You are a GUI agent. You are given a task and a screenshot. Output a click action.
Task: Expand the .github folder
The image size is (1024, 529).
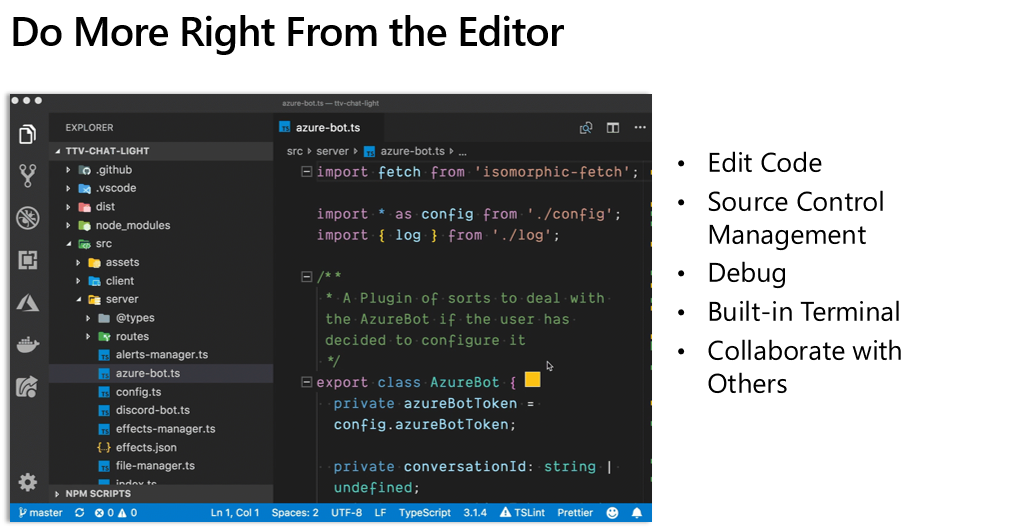[x=161, y=170]
